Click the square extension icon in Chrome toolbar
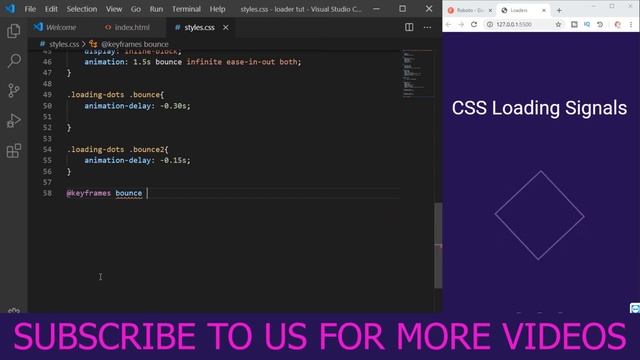 tap(574, 24)
